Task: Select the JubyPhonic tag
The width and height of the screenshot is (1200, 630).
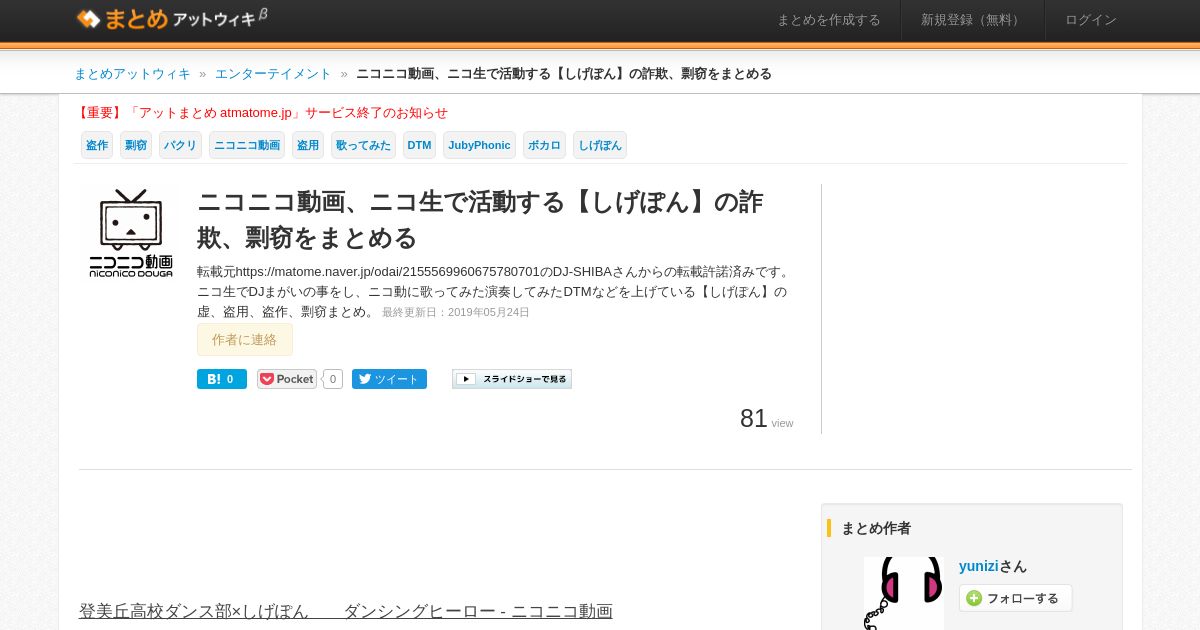Action: click(x=479, y=145)
